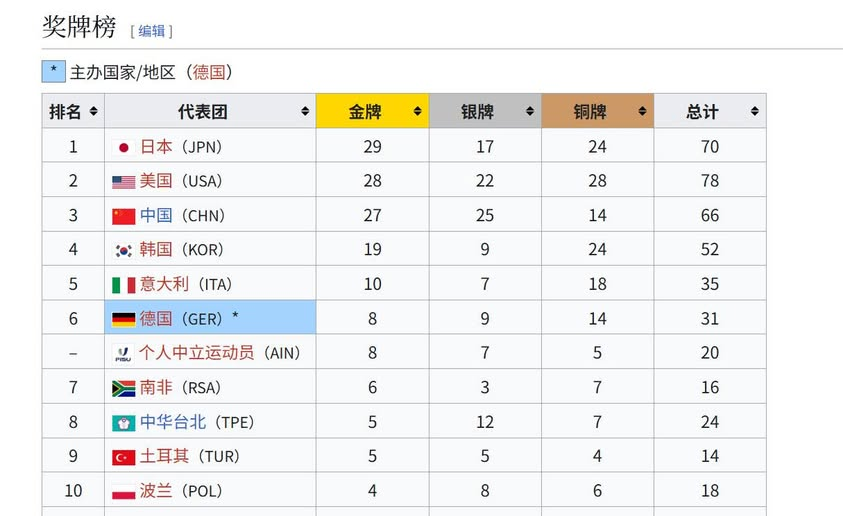Click the FISU logo icon for AIN
This screenshot has width=843, height=516.
coord(123,354)
